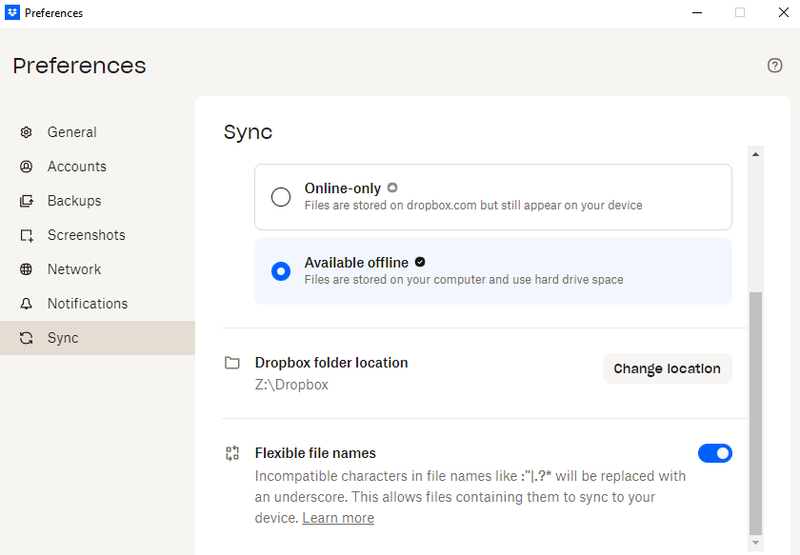
Task: Click the Accounts person icon
Action: (x=27, y=167)
